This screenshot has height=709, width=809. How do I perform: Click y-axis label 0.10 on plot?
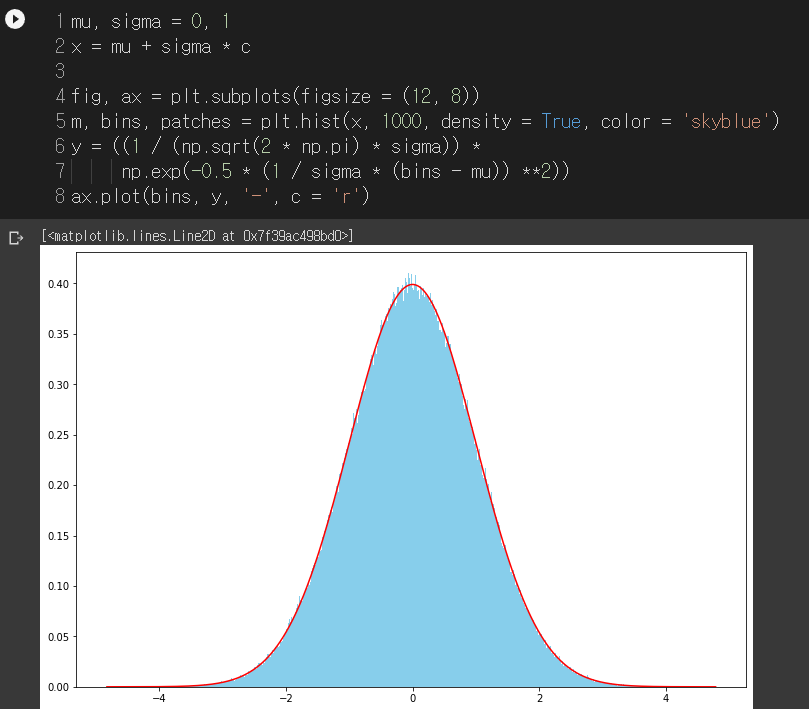[x=58, y=586]
